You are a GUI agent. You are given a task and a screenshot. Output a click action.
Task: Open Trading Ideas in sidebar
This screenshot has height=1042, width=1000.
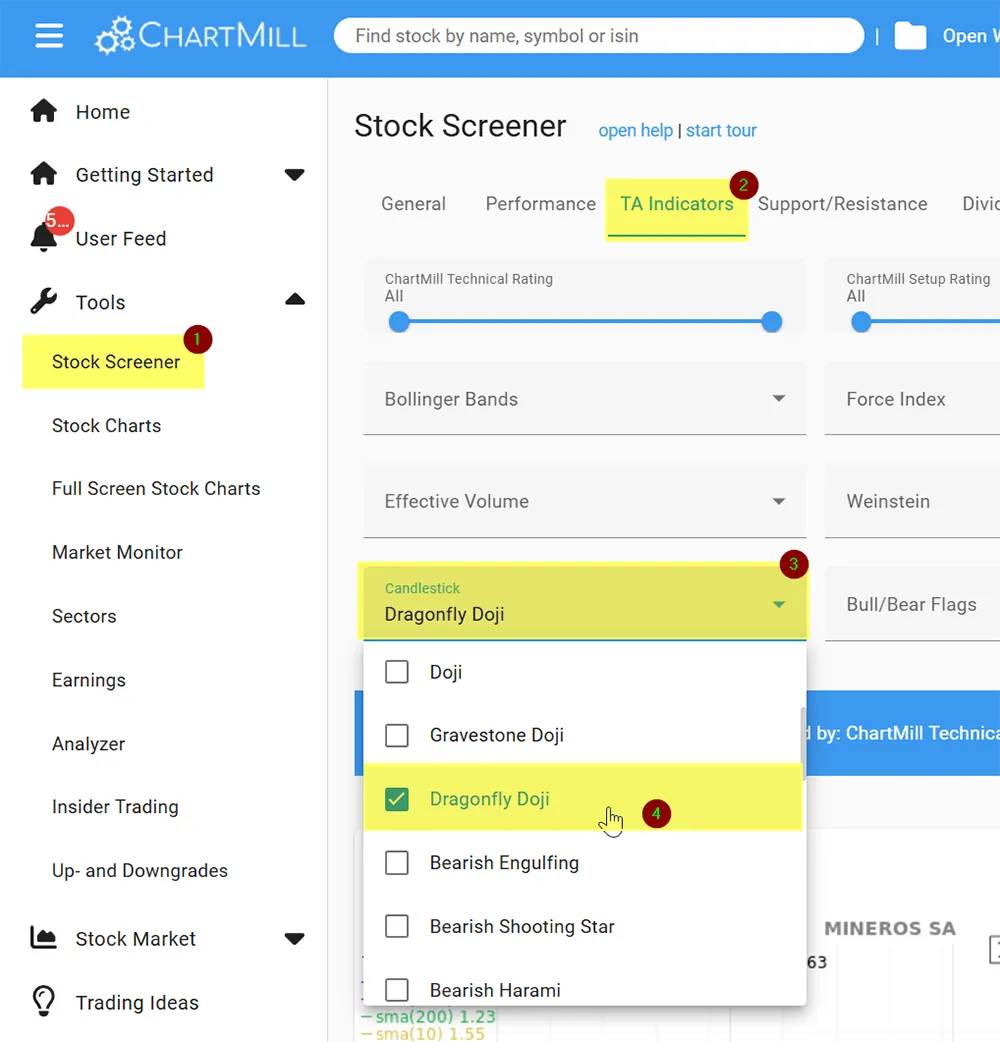[137, 1002]
